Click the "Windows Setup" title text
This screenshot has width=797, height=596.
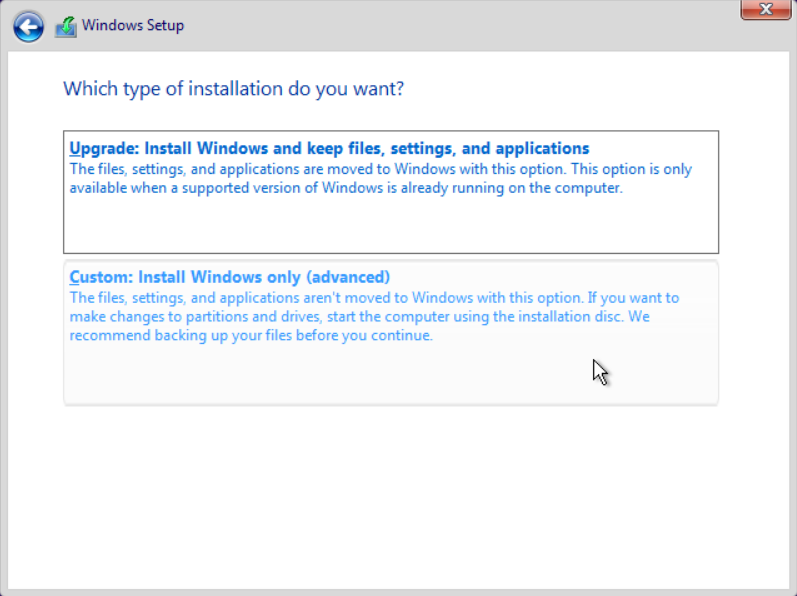pyautogui.click(x=133, y=25)
